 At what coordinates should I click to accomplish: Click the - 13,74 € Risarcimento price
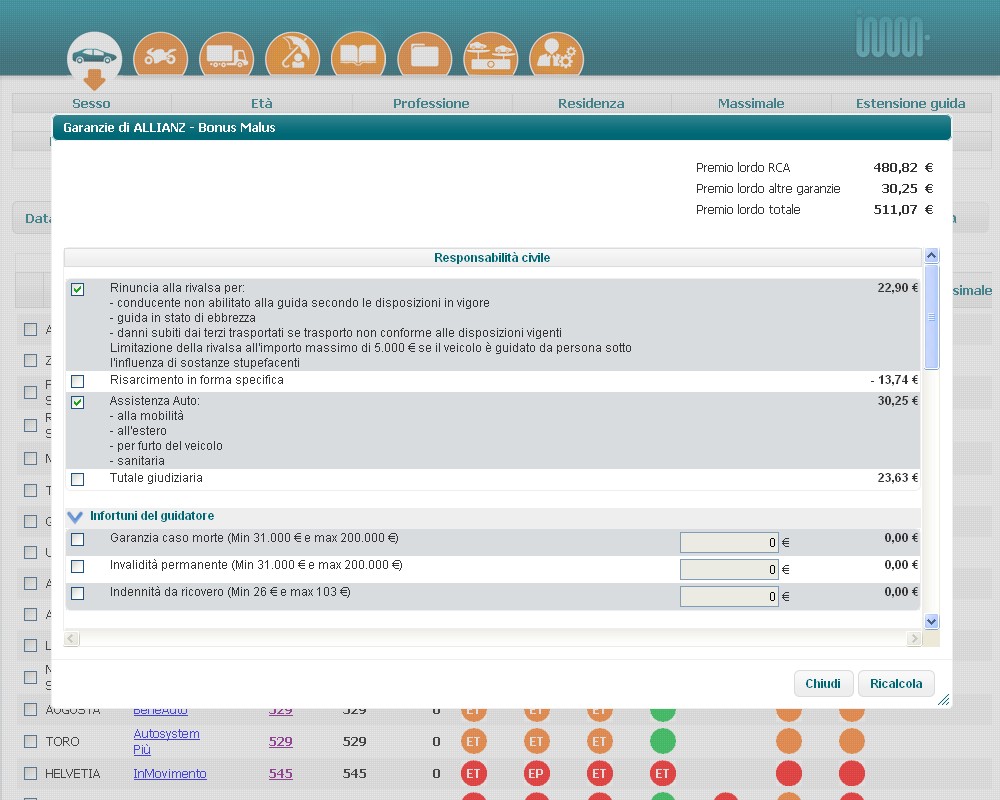point(894,380)
